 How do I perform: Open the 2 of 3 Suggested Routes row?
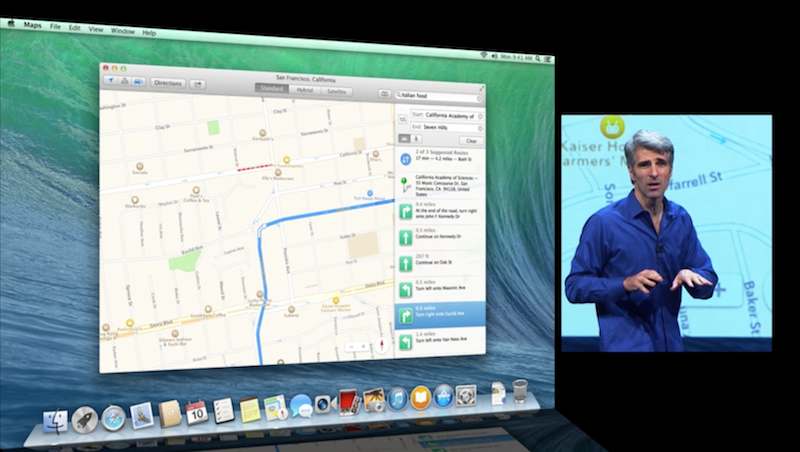(440, 157)
